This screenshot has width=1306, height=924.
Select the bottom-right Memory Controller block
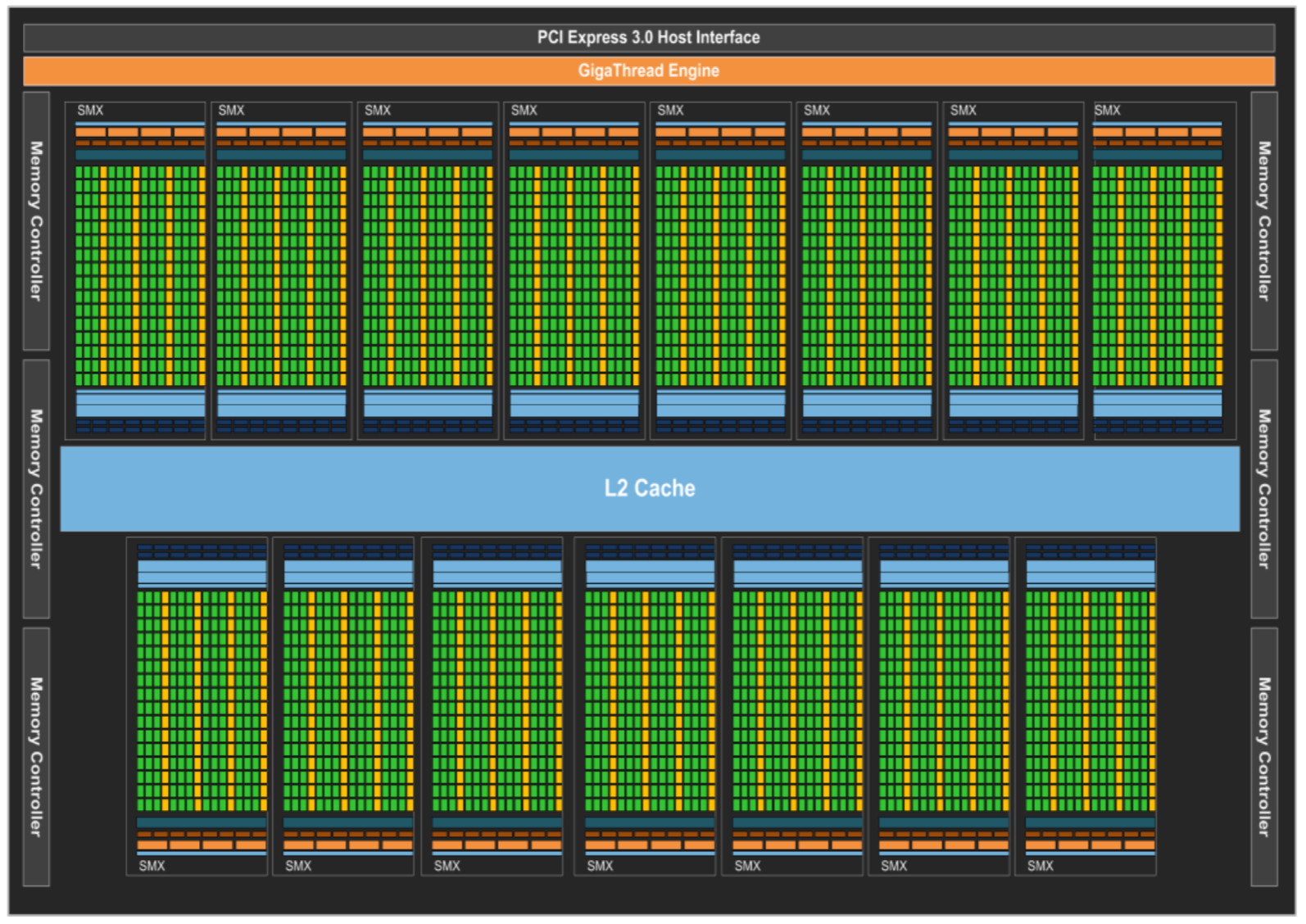1264,757
